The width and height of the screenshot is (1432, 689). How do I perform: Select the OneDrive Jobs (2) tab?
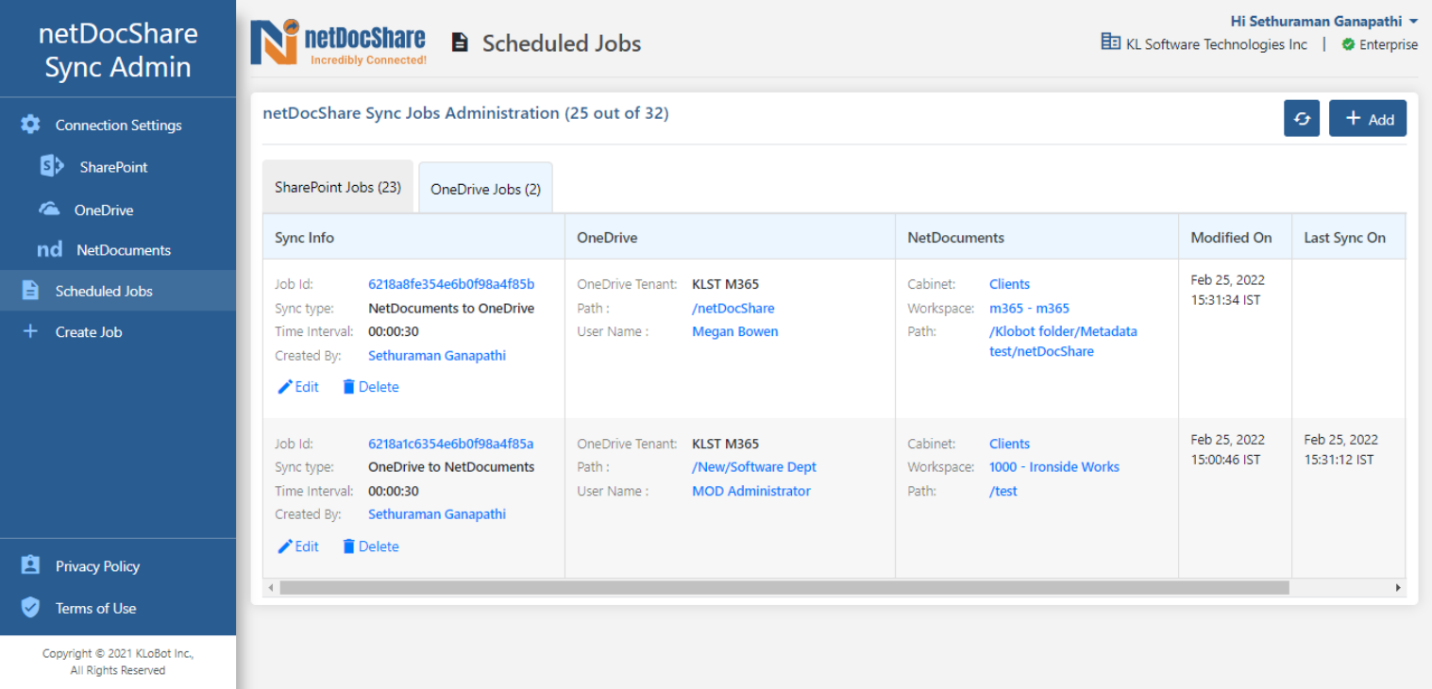(x=485, y=189)
